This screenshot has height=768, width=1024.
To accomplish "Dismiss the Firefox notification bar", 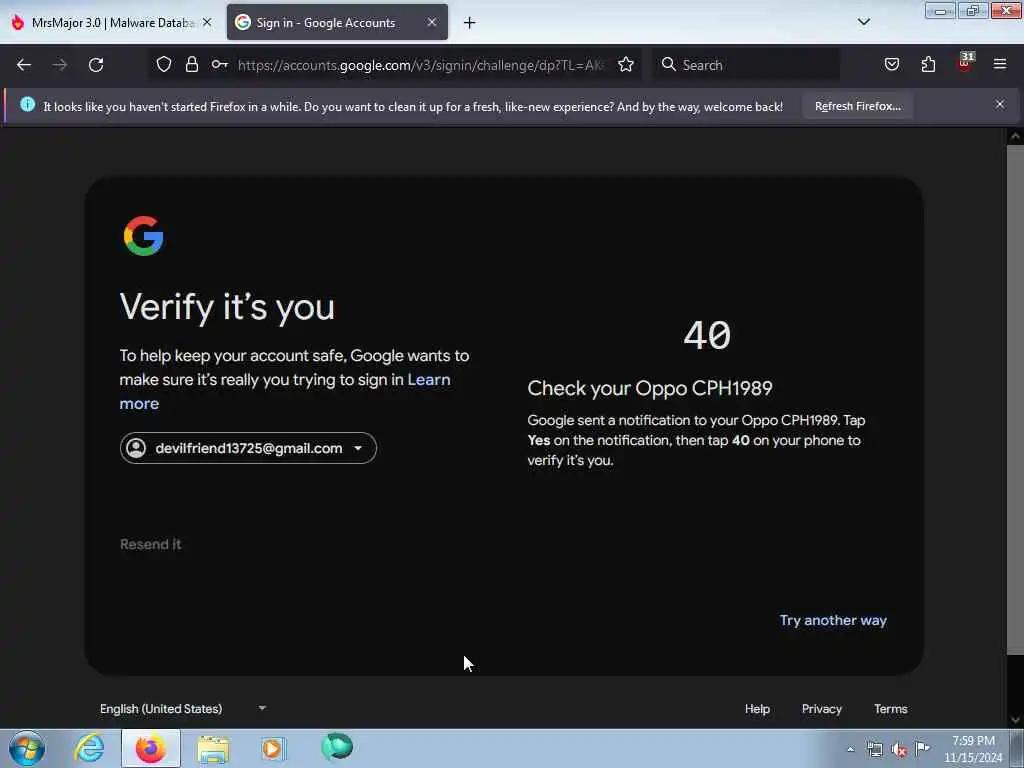I will (1000, 104).
